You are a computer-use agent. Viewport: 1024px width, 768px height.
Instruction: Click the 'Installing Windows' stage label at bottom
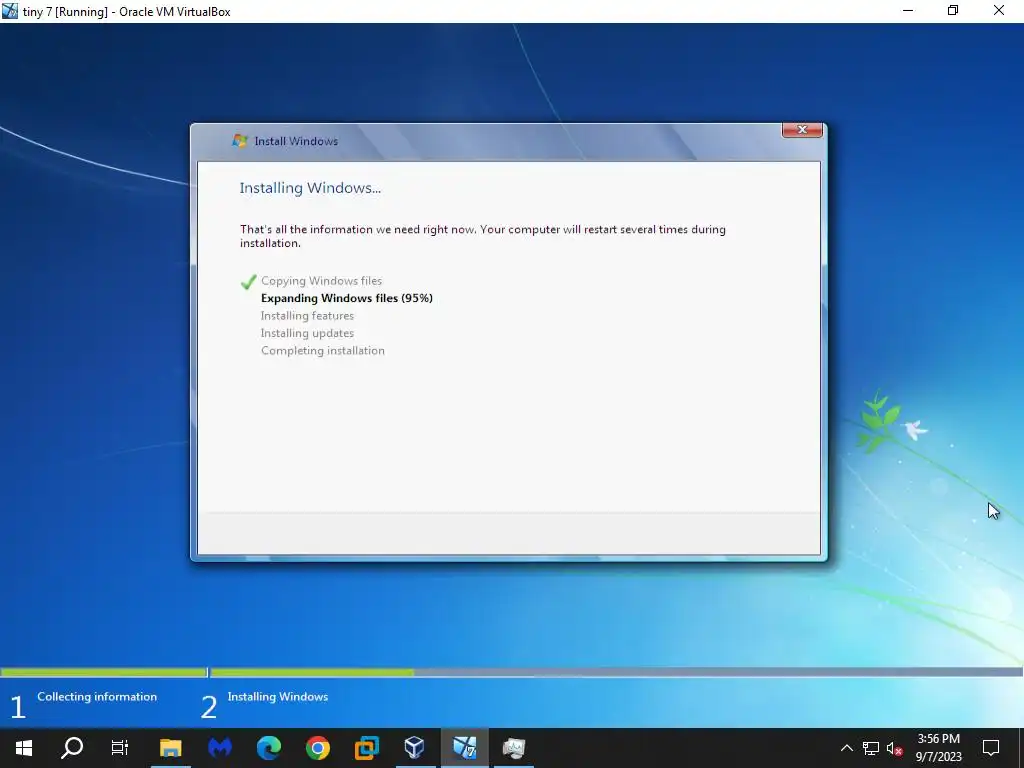tap(278, 697)
